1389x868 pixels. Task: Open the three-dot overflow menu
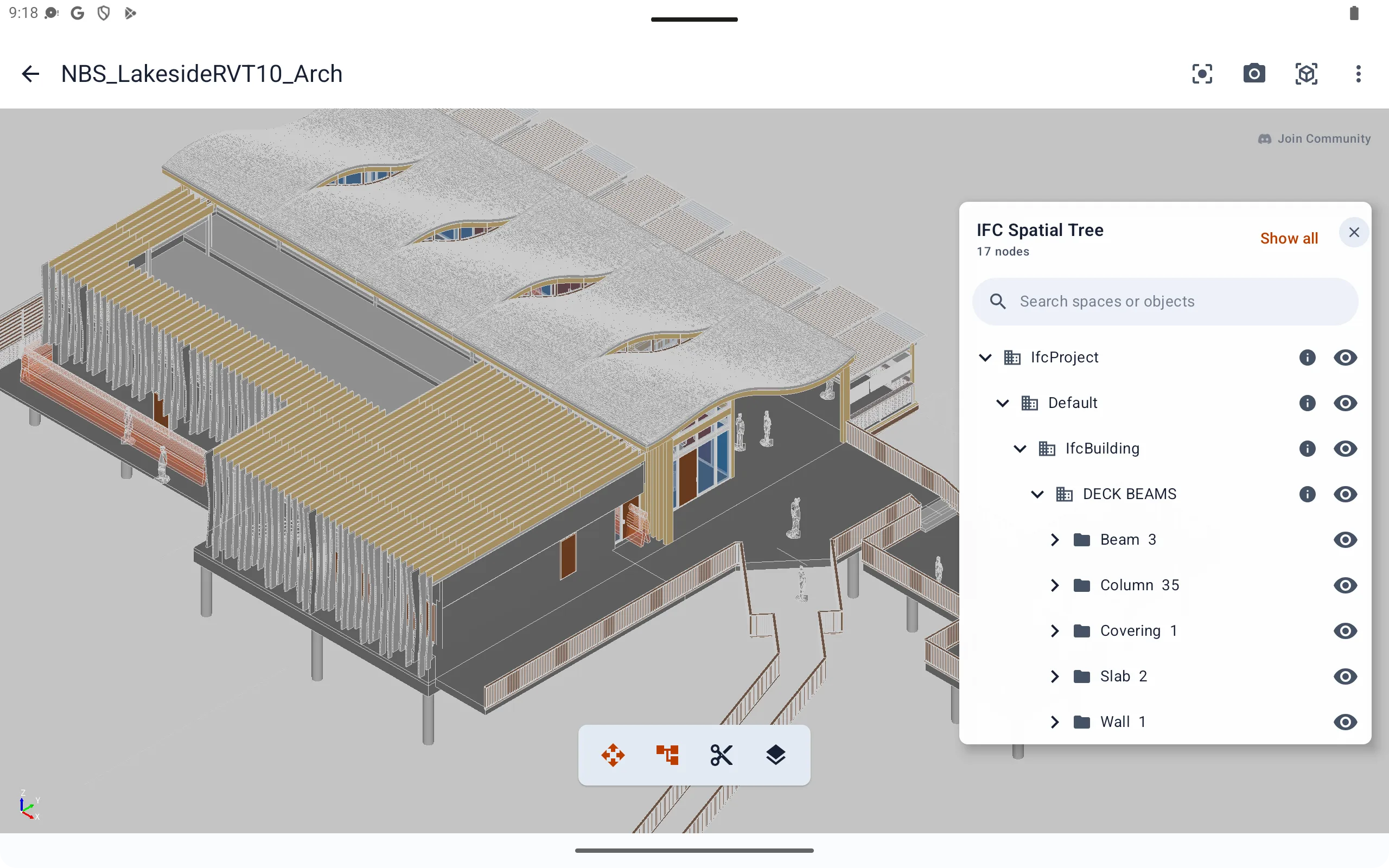pos(1358,74)
